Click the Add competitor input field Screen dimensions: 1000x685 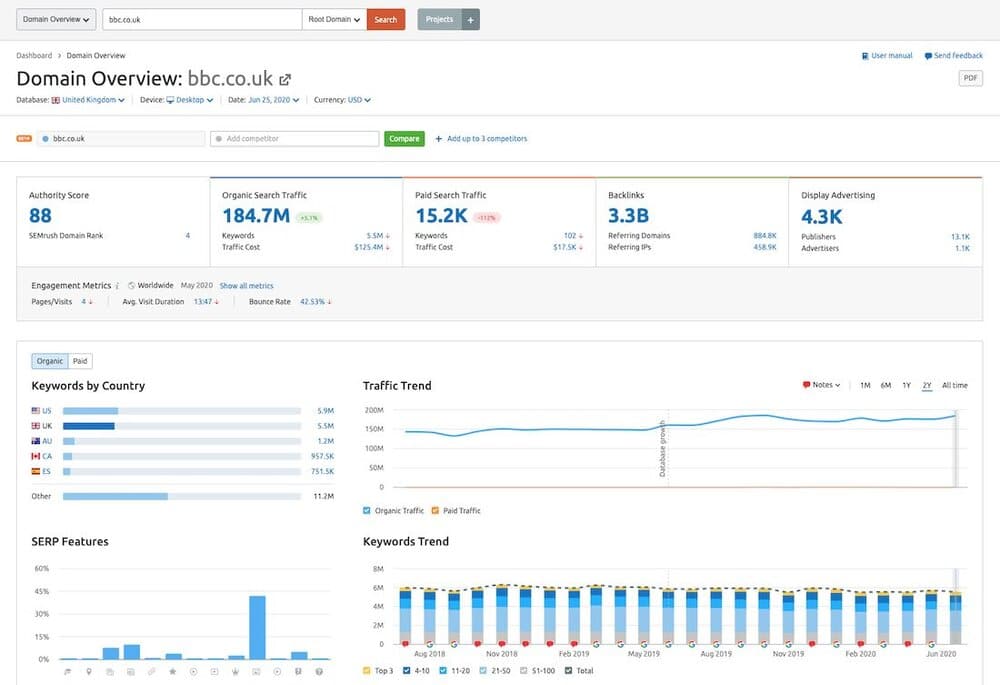pyautogui.click(x=295, y=138)
